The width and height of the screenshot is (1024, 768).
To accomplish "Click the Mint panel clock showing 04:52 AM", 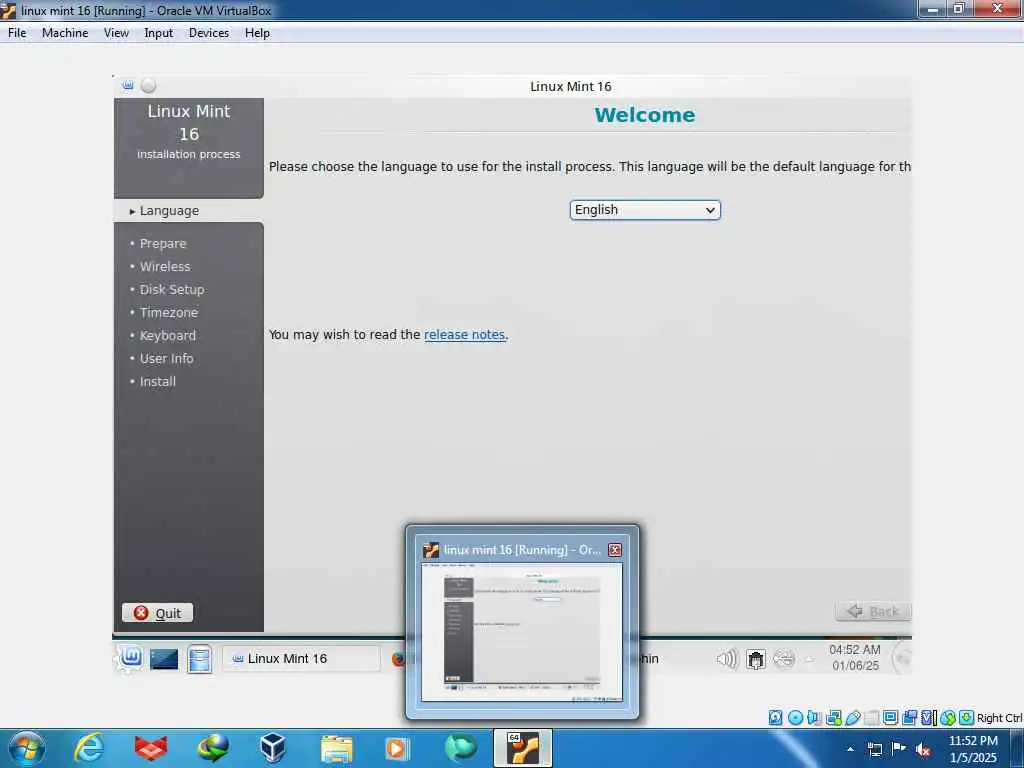I will [x=855, y=658].
